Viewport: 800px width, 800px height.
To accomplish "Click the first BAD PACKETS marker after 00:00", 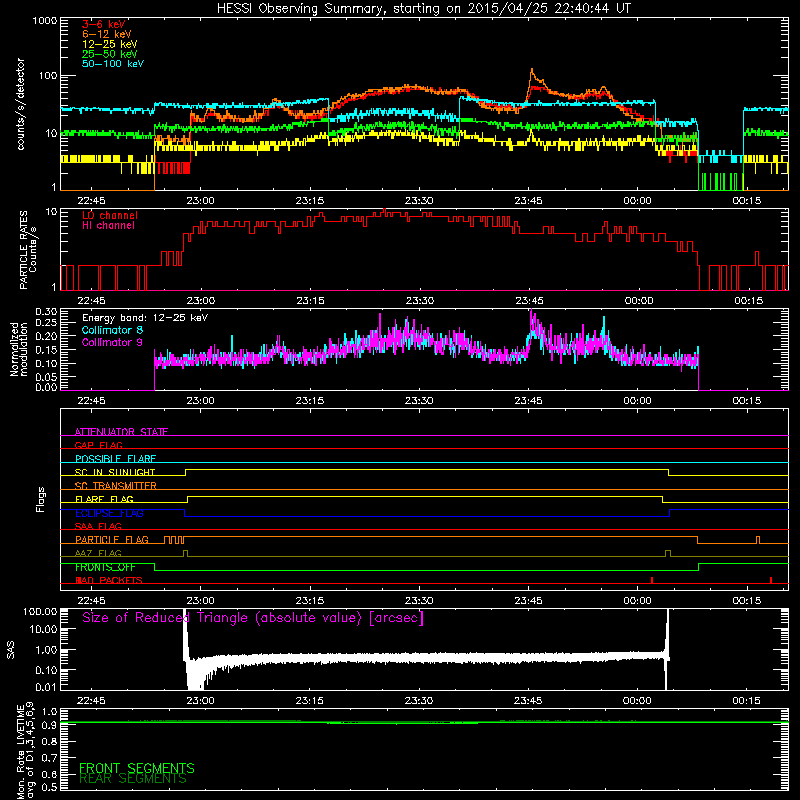I will [x=652, y=580].
